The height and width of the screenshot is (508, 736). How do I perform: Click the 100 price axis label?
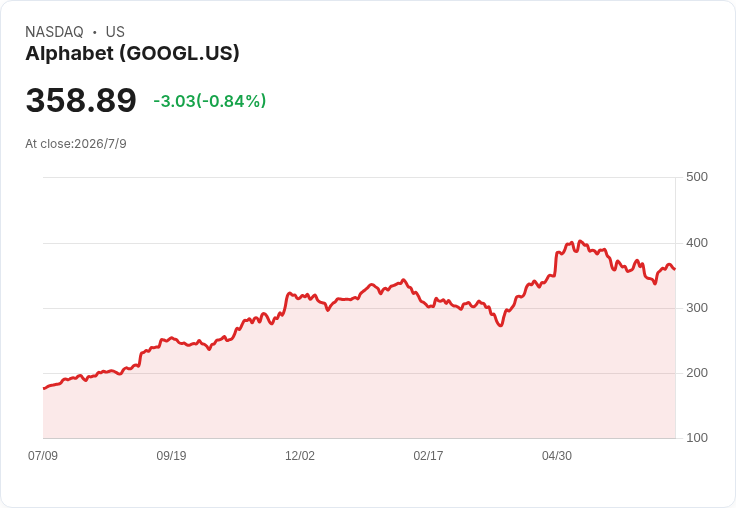pos(697,438)
